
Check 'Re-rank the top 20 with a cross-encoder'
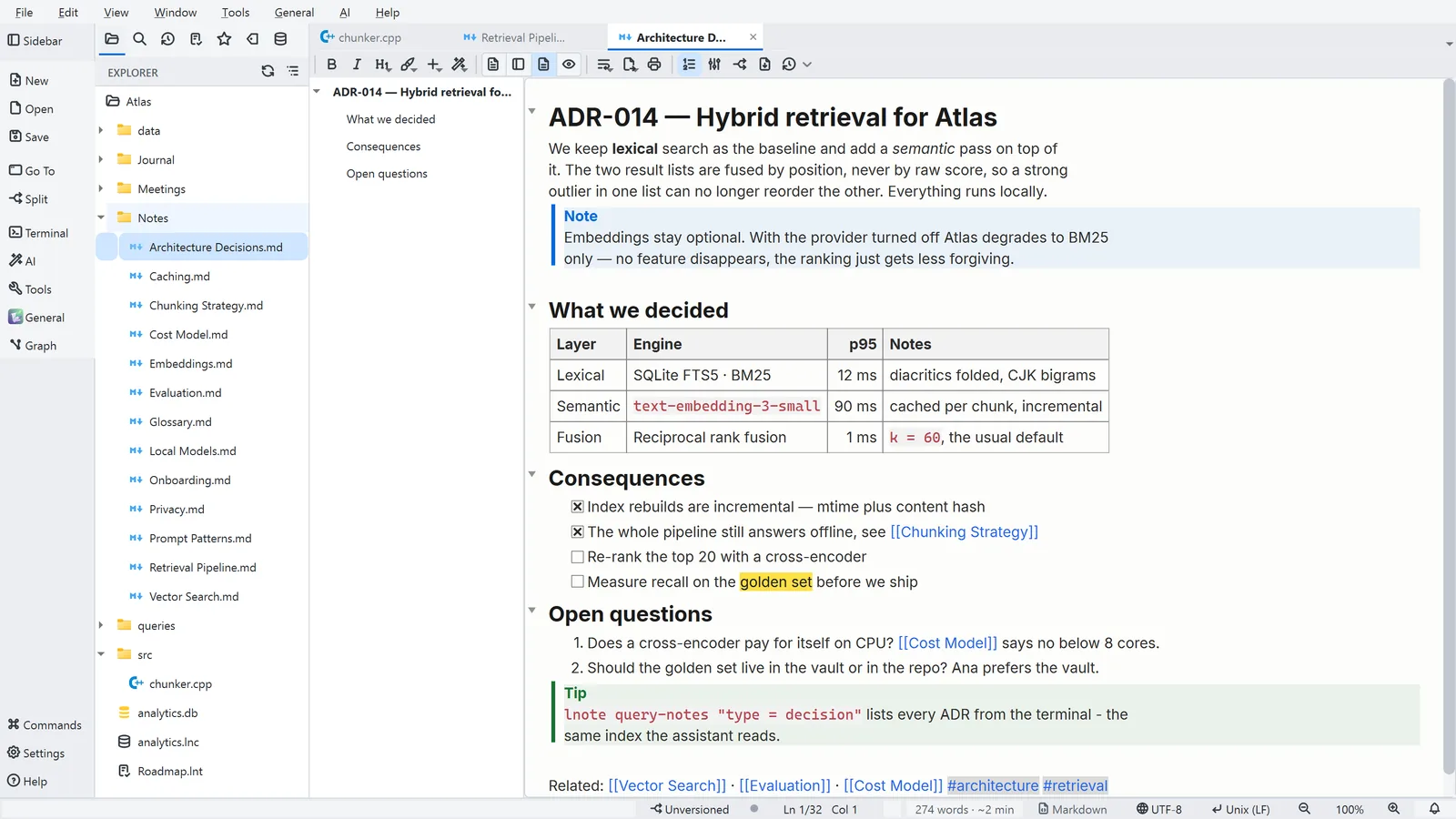point(577,557)
